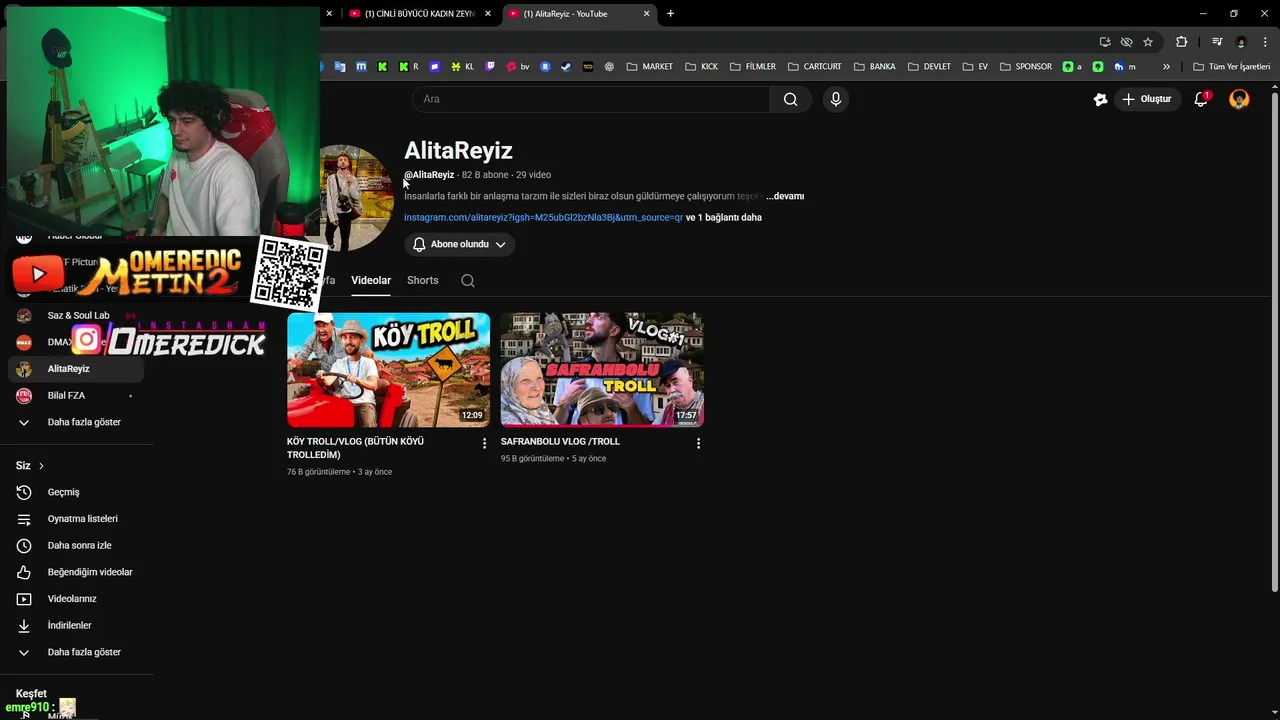Expand 'Daha fazla göster' below İndirilenler

(x=76, y=652)
